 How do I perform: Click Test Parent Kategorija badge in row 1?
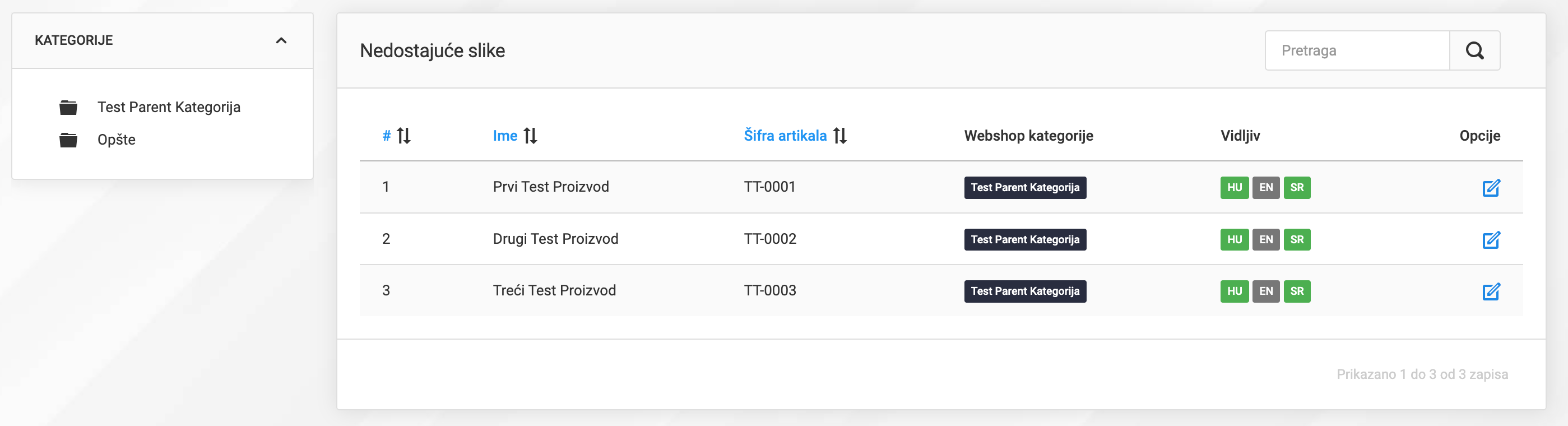1025,187
